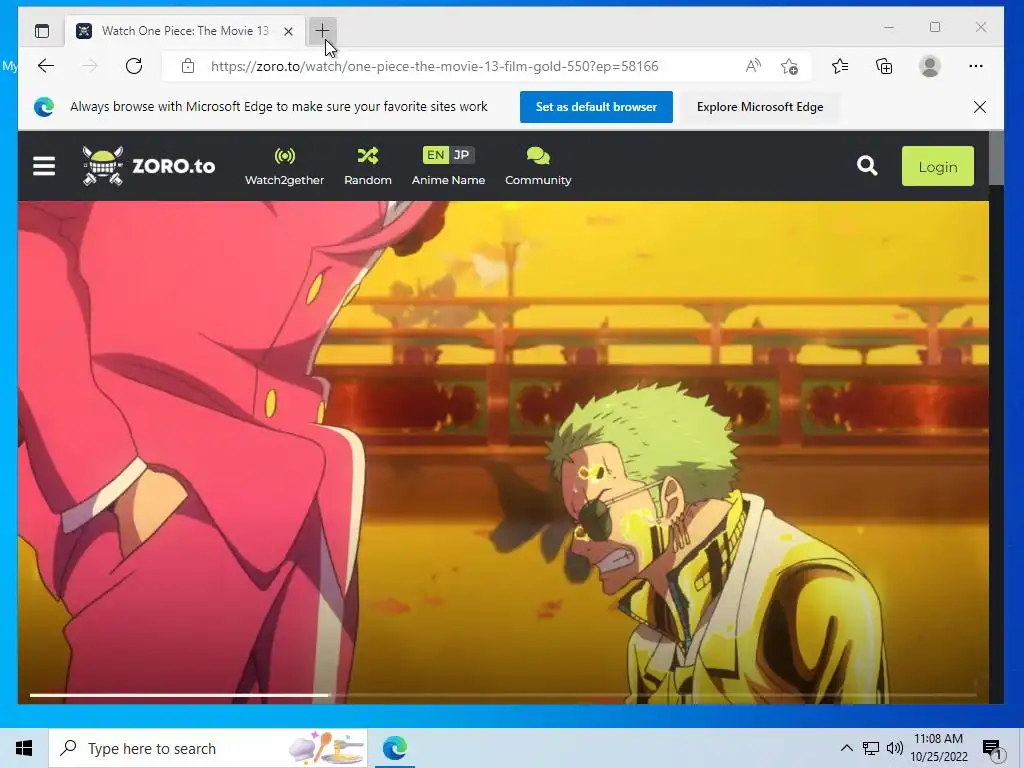Add this page to favorites
This screenshot has width=1024, height=768.
pyautogui.click(x=789, y=66)
